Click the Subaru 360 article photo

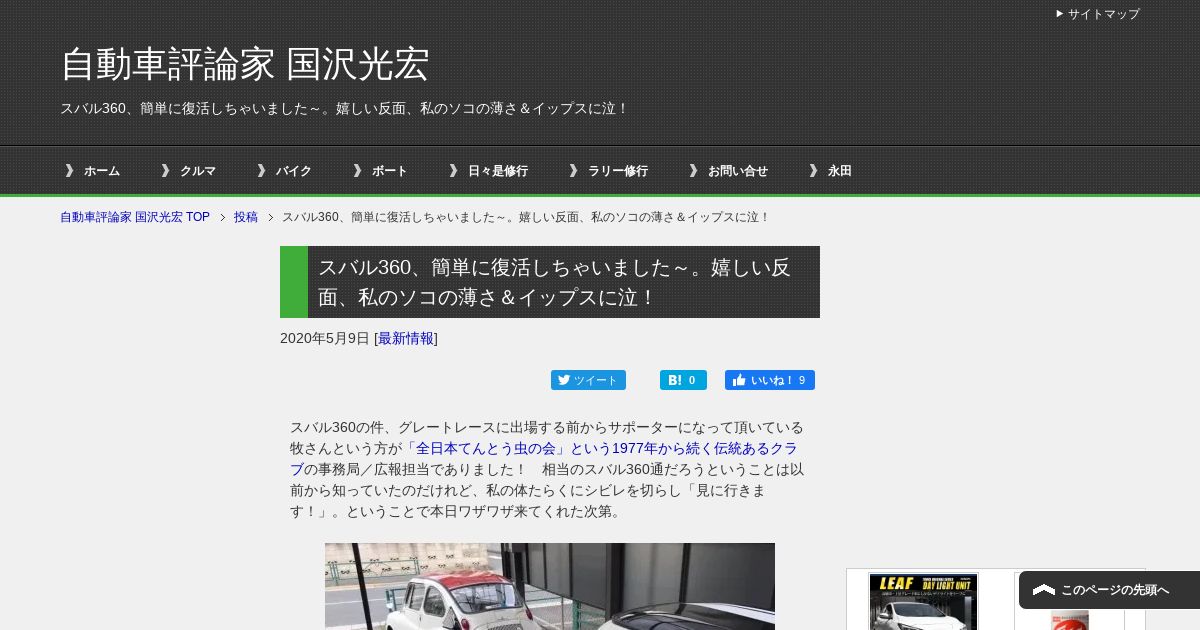point(550,587)
